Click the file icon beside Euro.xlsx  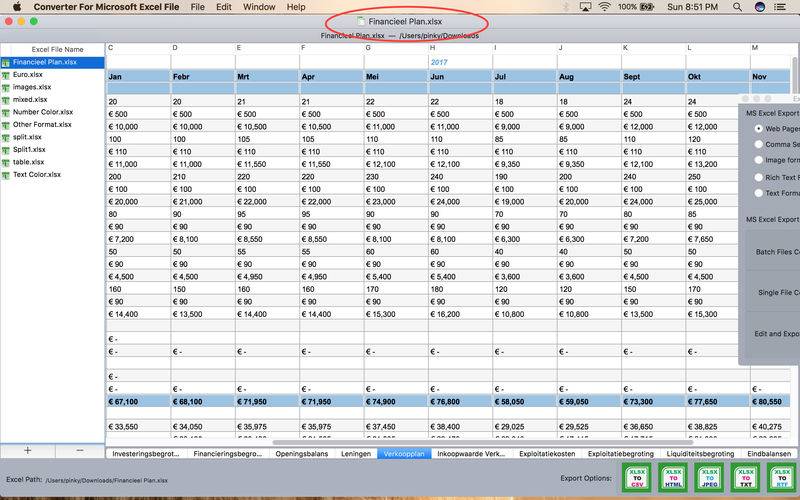pyautogui.click(x=6, y=75)
